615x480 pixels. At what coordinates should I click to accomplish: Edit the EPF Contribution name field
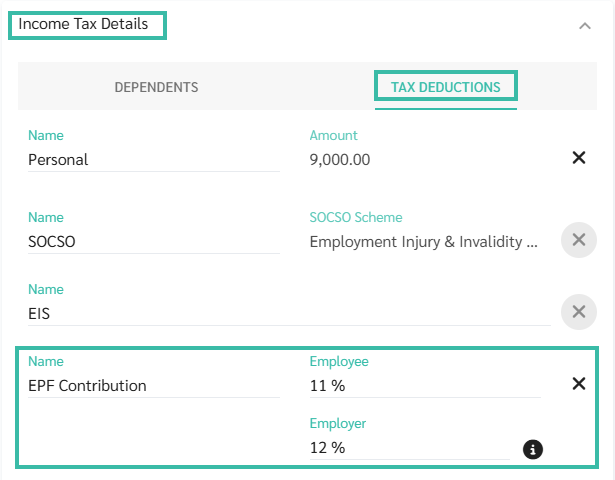click(153, 386)
